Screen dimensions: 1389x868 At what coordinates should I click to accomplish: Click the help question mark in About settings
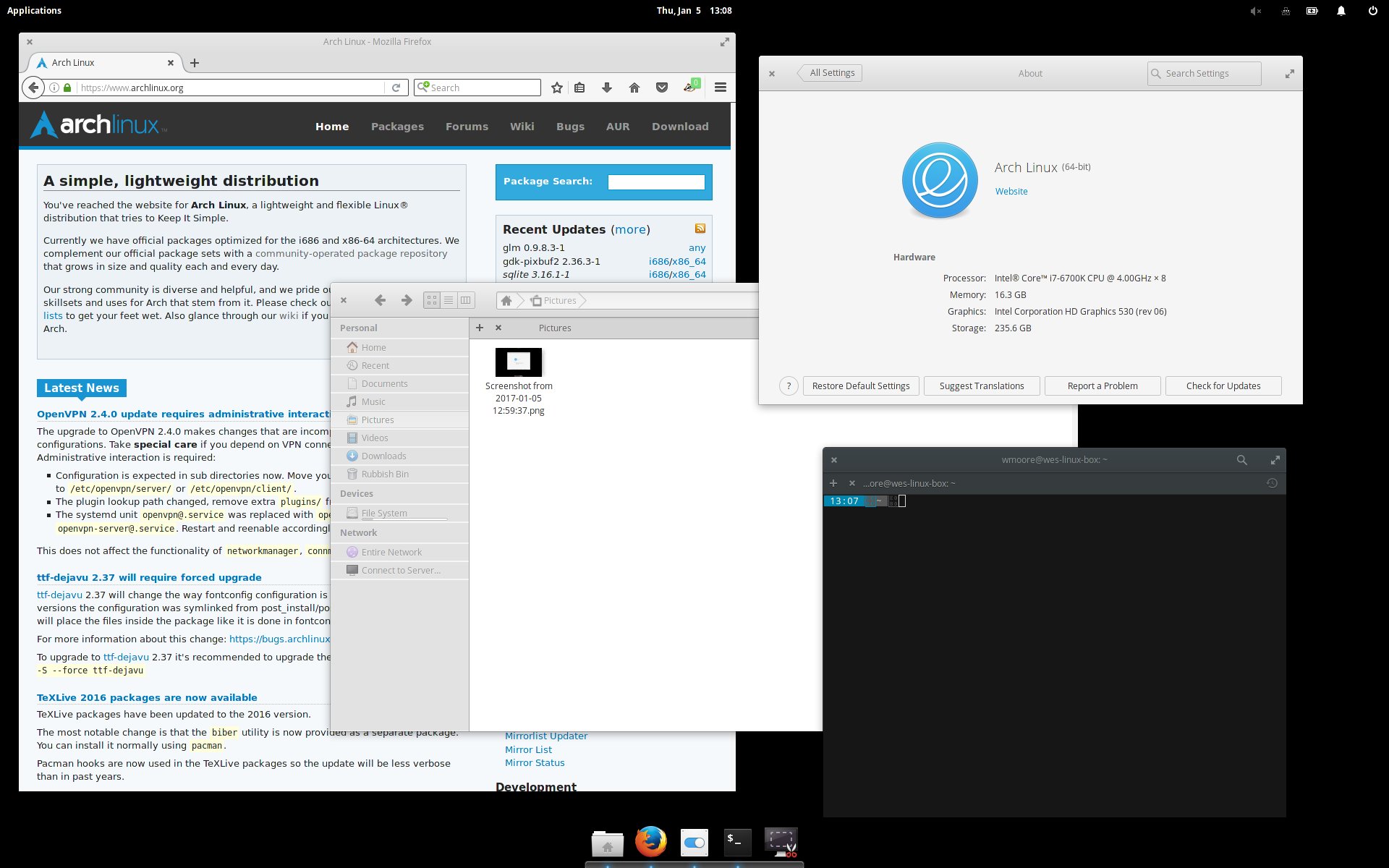point(789,386)
